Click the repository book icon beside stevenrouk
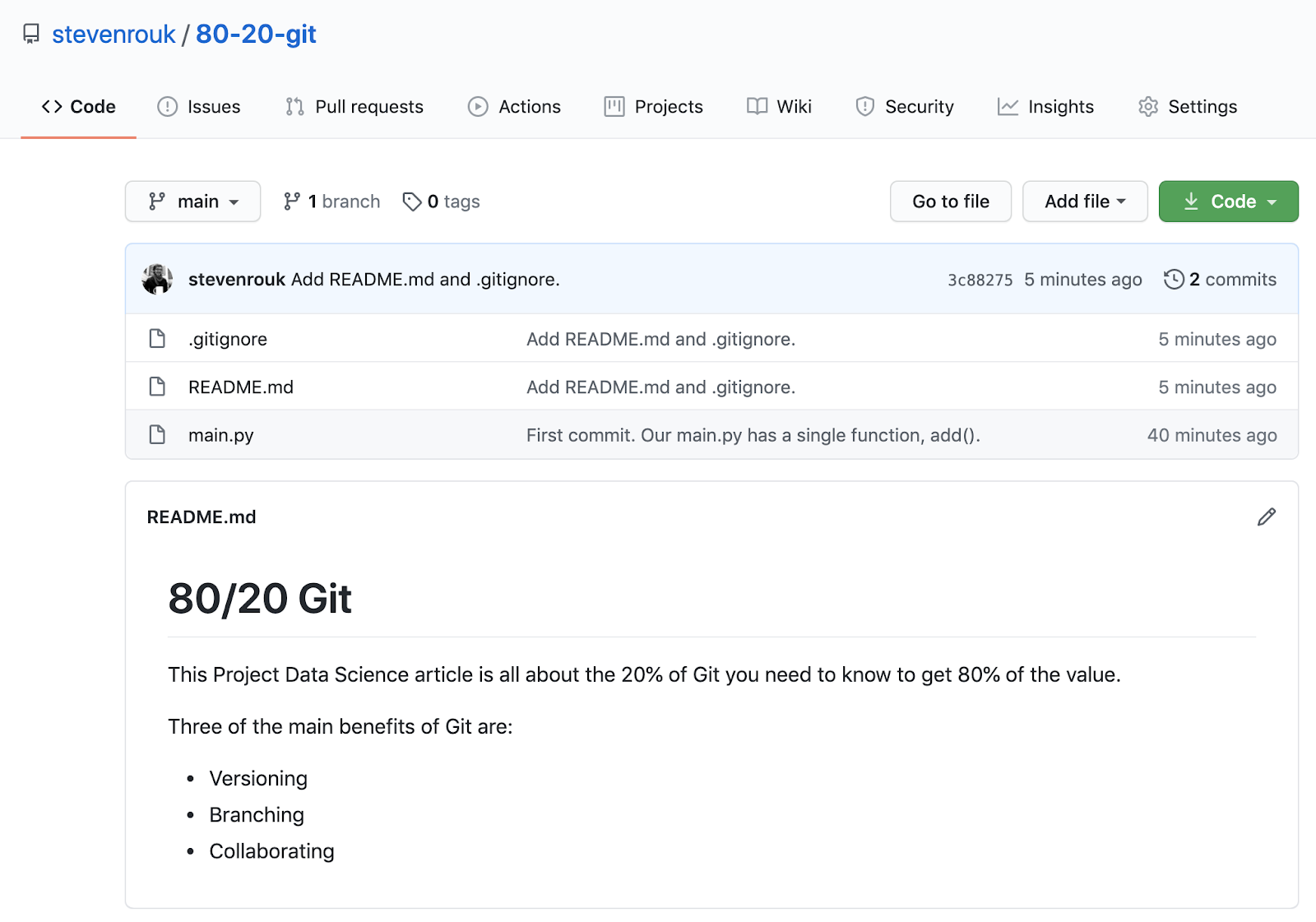The image size is (1316, 922). click(x=31, y=34)
